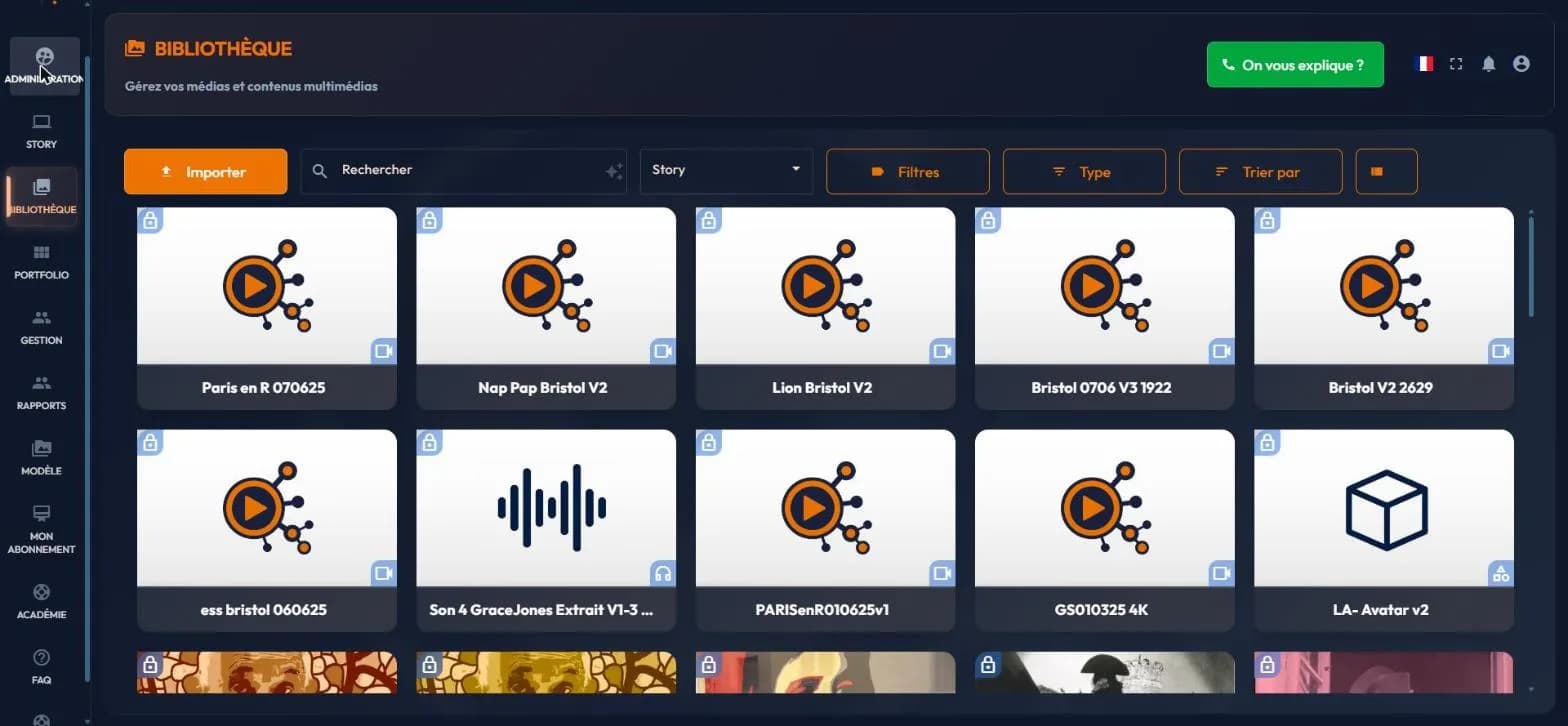Open the Type filter menu
Screen dimensions: 1568x726
[x=1084, y=171]
